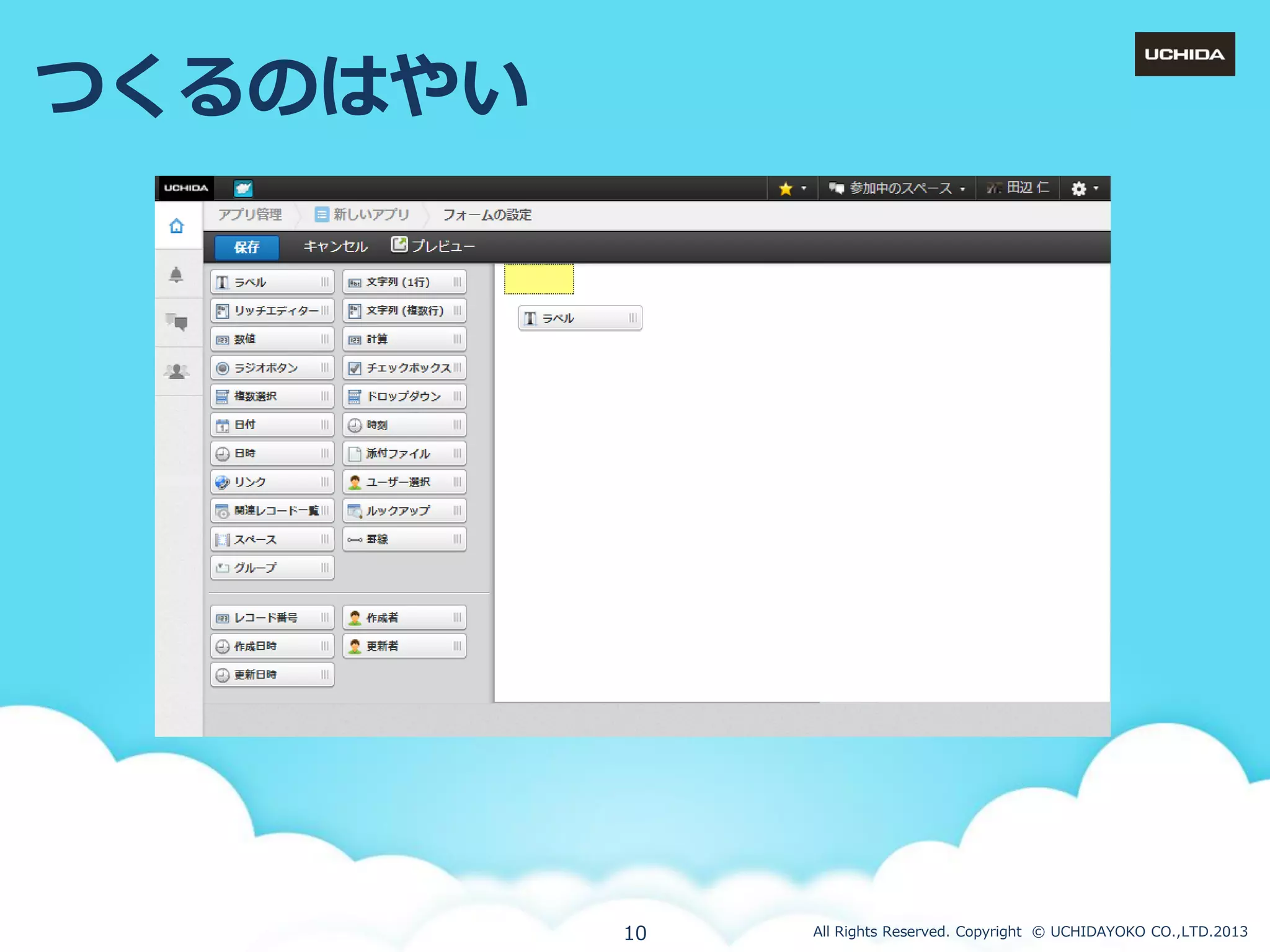Select the 作成者 field
The height and width of the screenshot is (952, 1270).
pos(404,617)
